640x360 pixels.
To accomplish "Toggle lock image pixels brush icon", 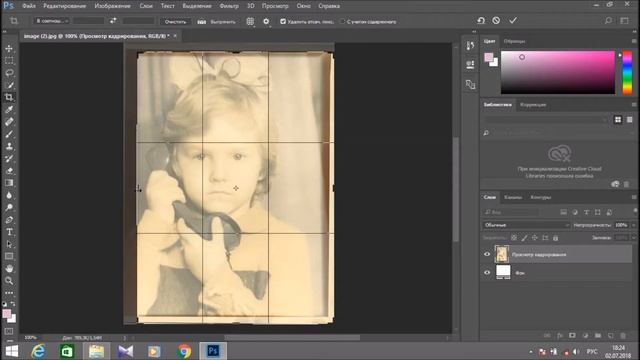I will coord(524,238).
